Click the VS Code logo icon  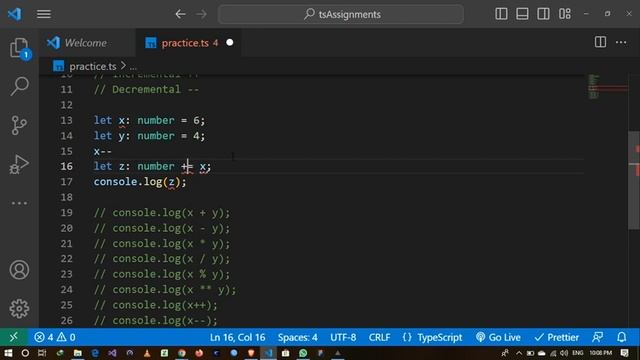coord(15,14)
